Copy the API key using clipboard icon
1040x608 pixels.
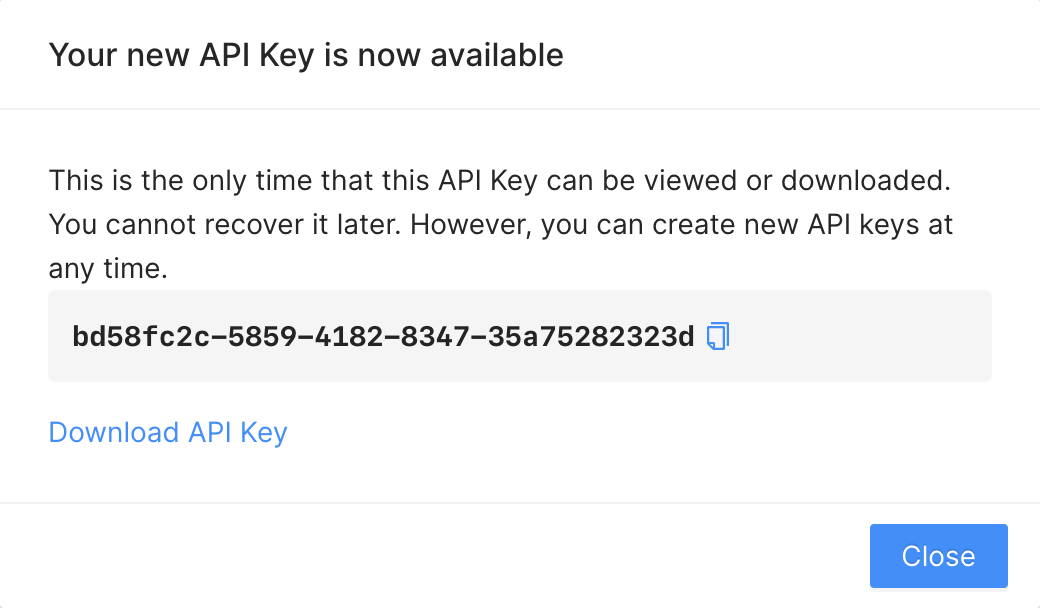click(x=718, y=336)
